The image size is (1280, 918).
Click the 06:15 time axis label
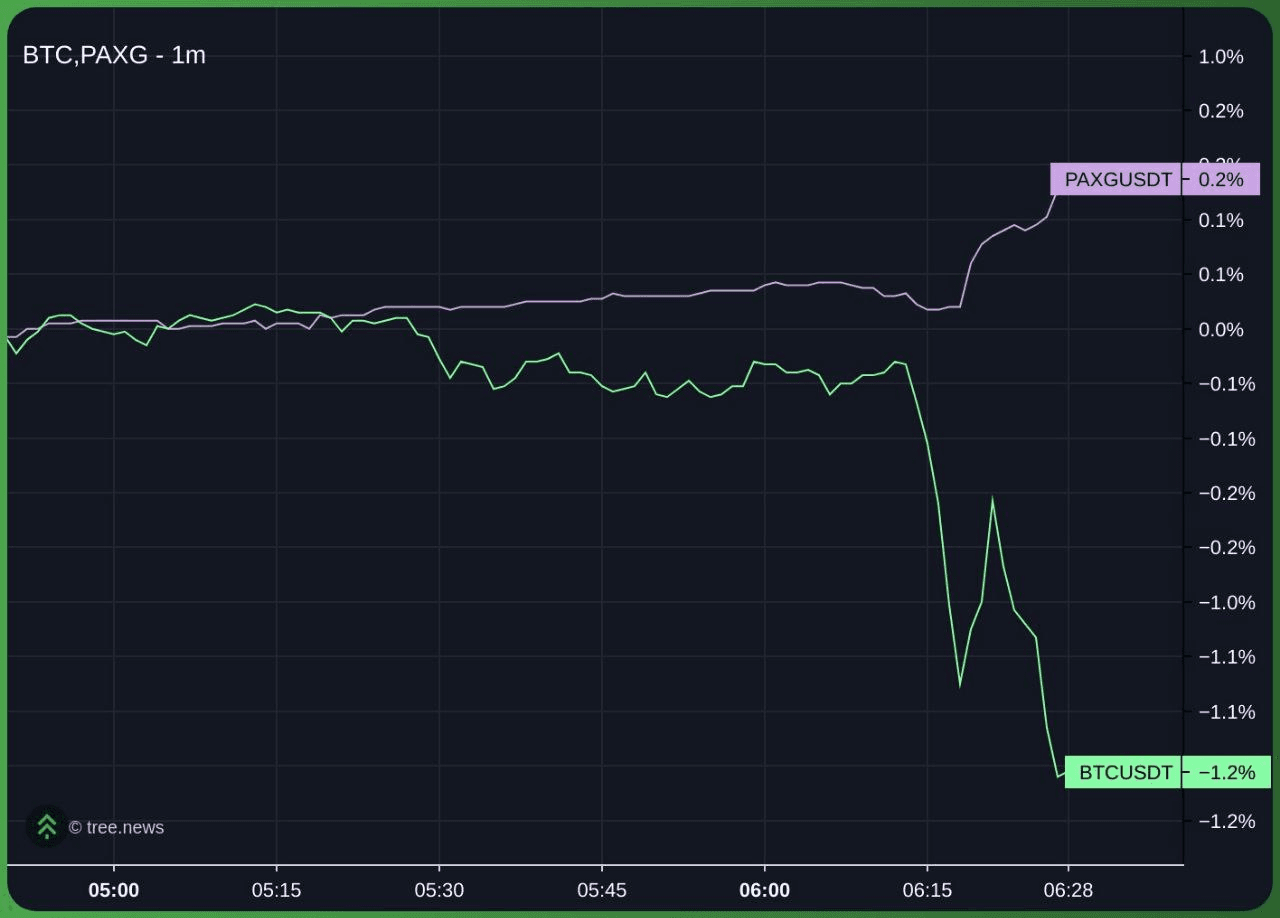[927, 890]
